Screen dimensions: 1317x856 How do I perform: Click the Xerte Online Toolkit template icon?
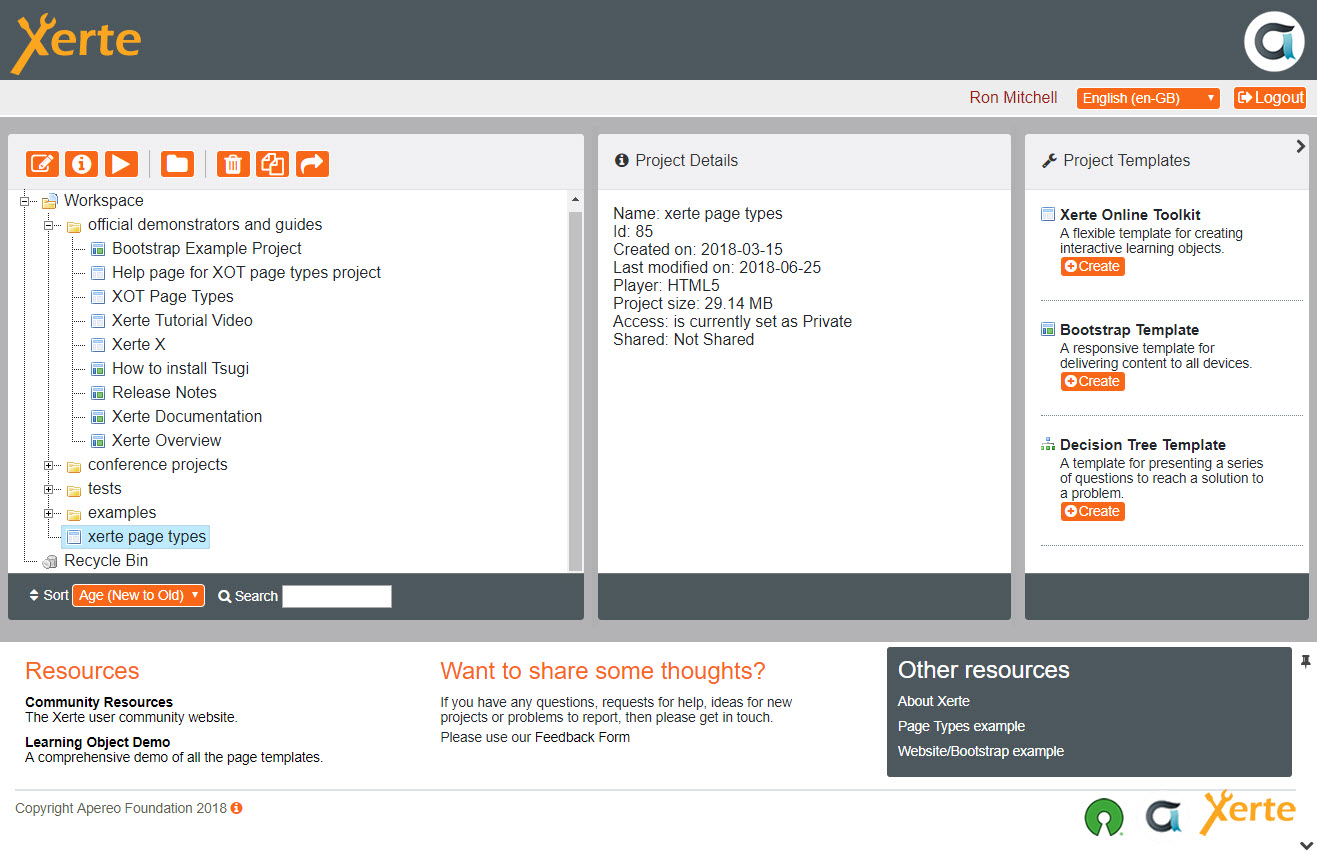click(1048, 214)
